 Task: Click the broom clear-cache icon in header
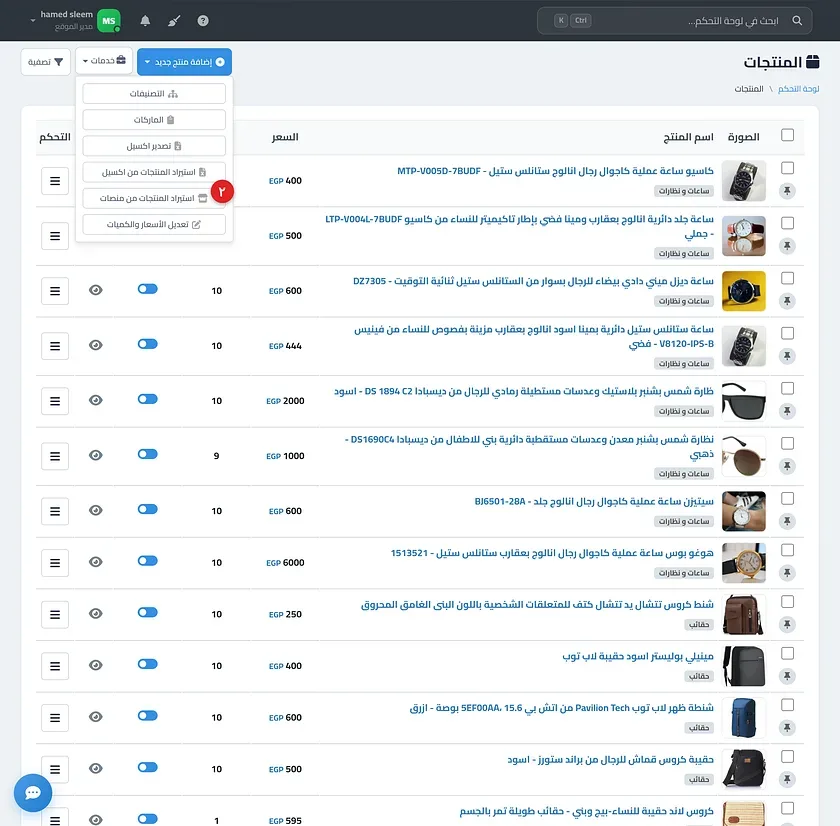[x=174, y=21]
